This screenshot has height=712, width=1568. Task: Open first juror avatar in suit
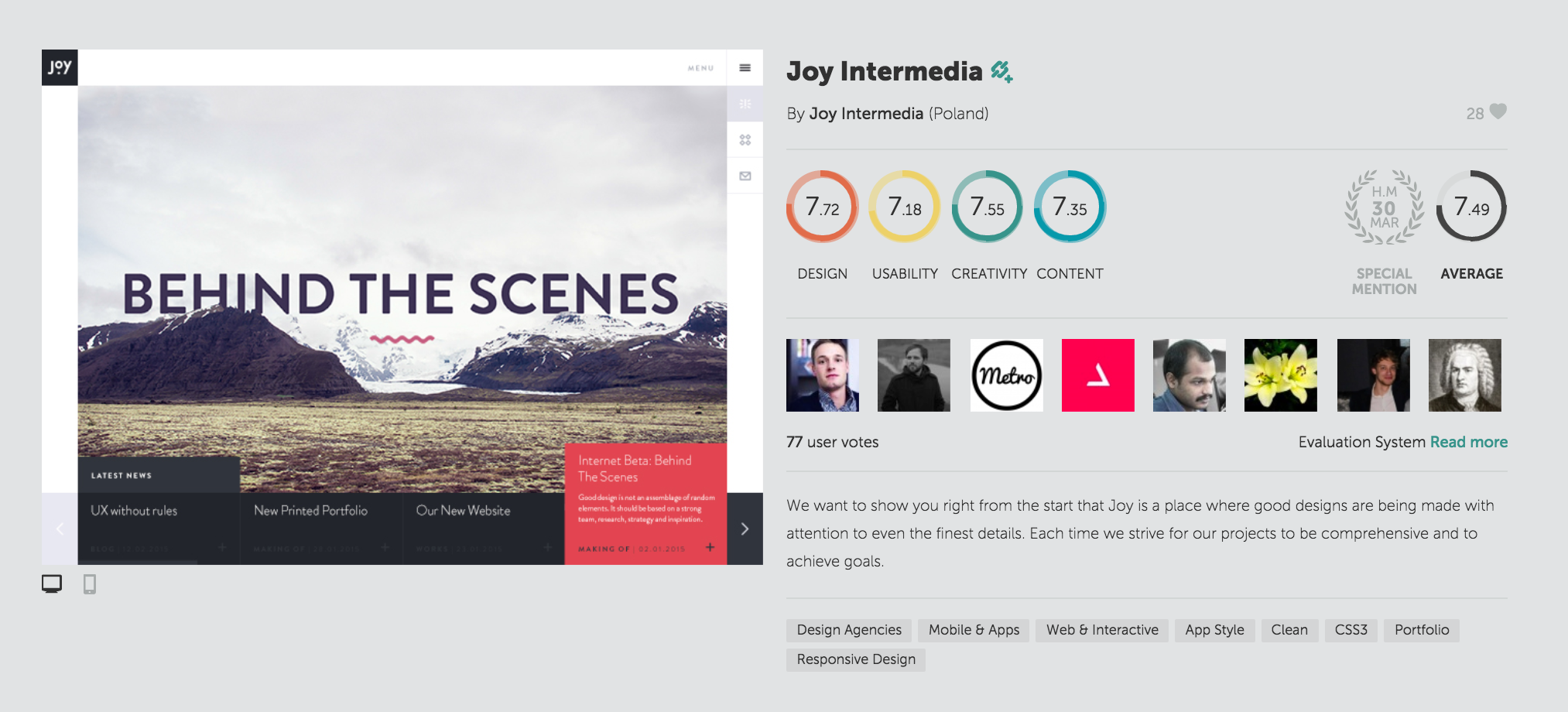pos(823,375)
